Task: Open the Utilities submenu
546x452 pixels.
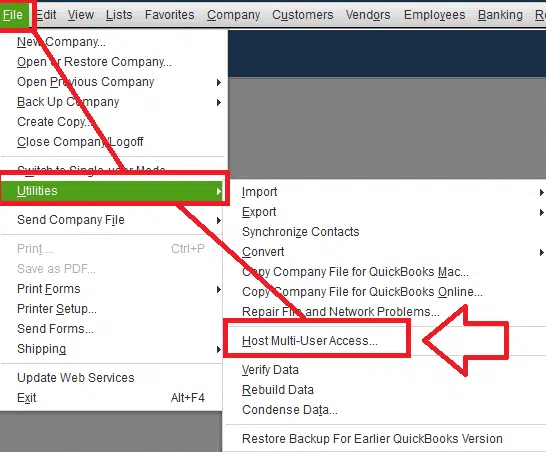Action: (111, 191)
